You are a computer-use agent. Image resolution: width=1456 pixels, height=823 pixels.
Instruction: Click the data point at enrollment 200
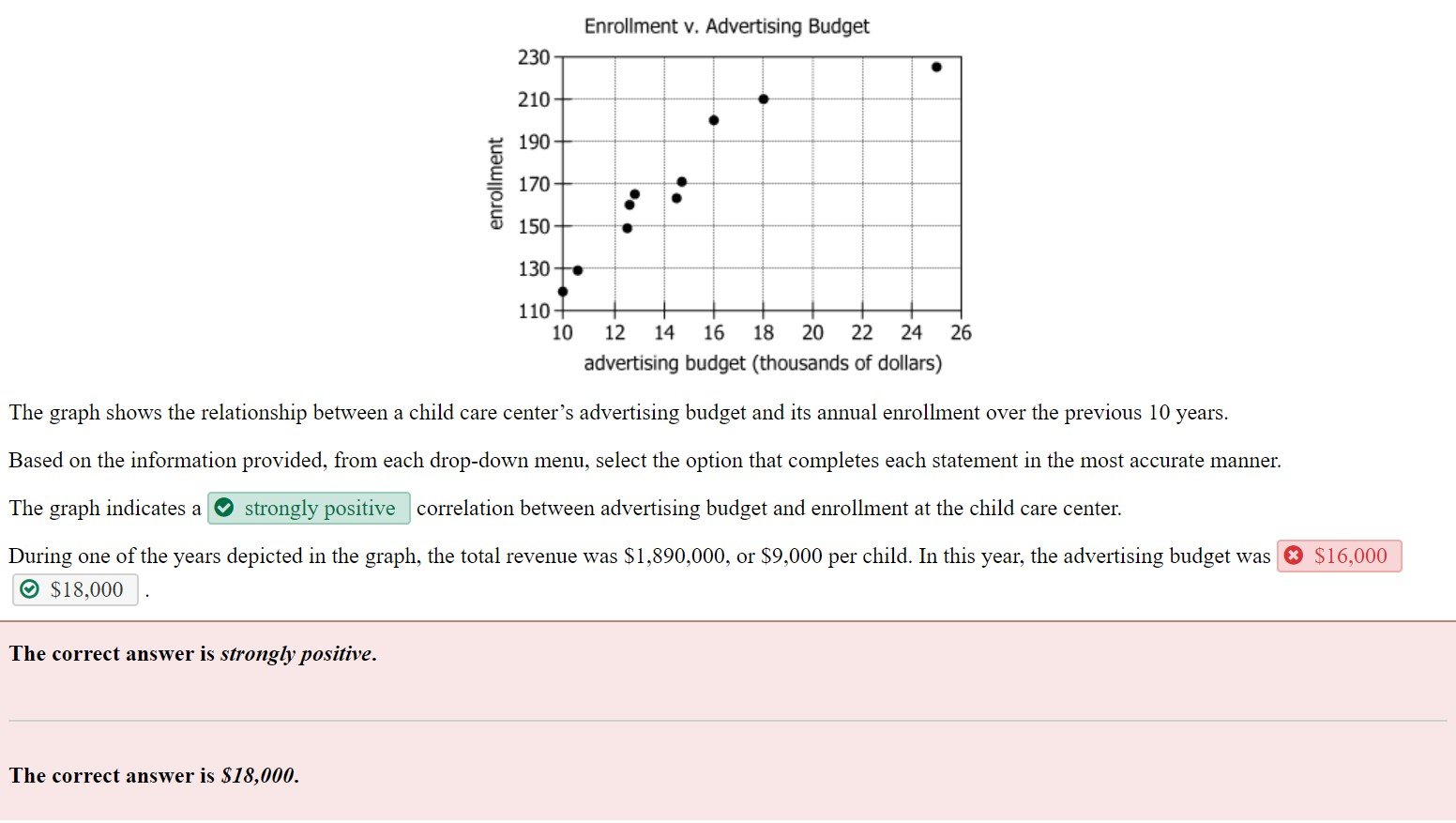(x=714, y=119)
